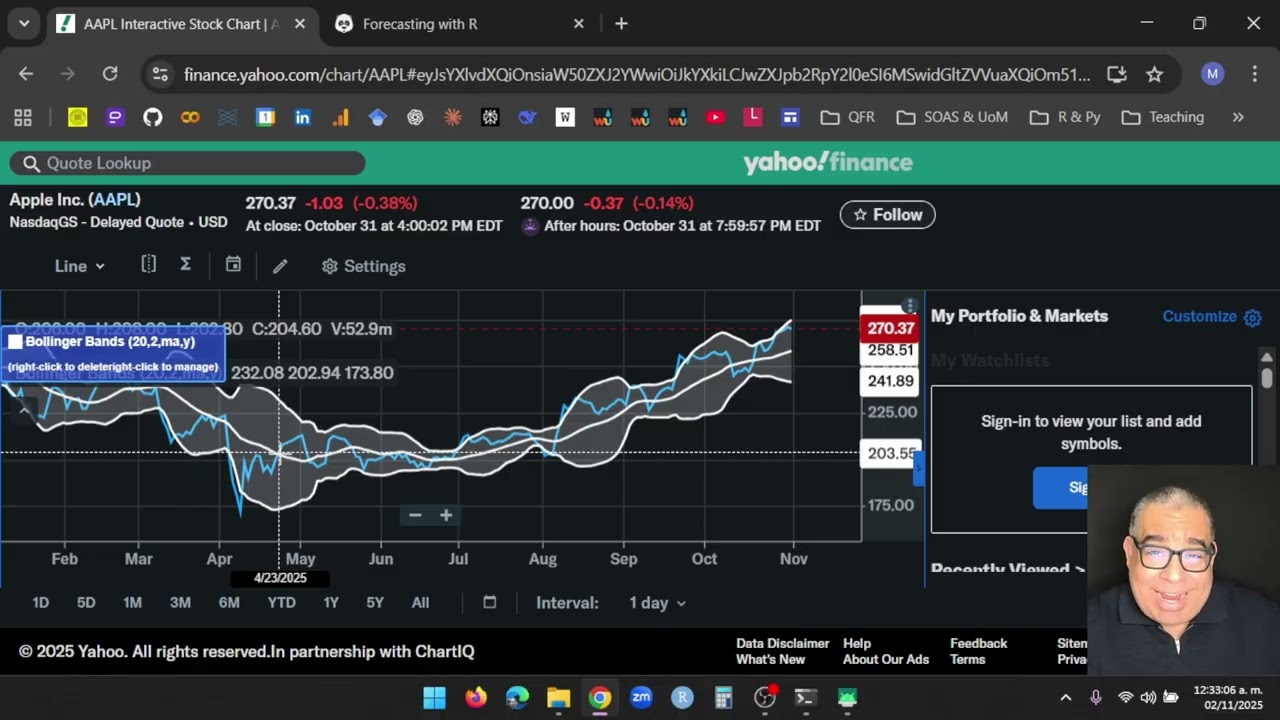Select the 1D range

click(x=40, y=603)
